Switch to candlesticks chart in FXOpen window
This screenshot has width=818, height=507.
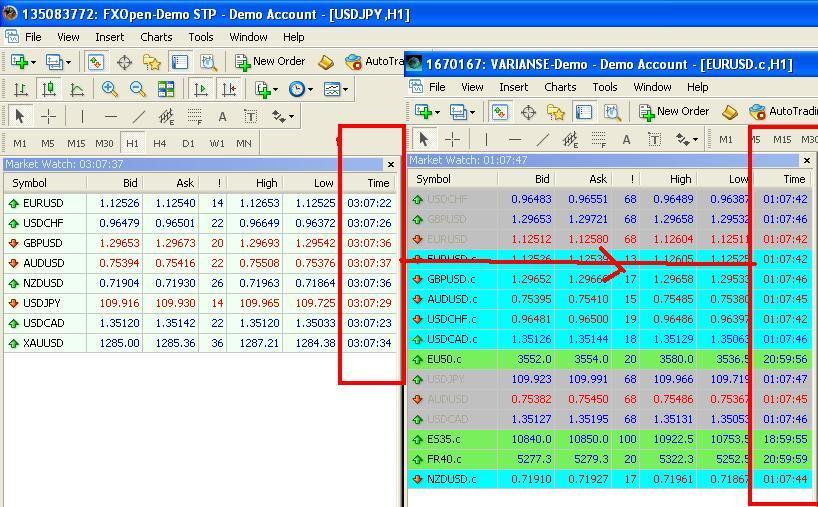[49, 89]
